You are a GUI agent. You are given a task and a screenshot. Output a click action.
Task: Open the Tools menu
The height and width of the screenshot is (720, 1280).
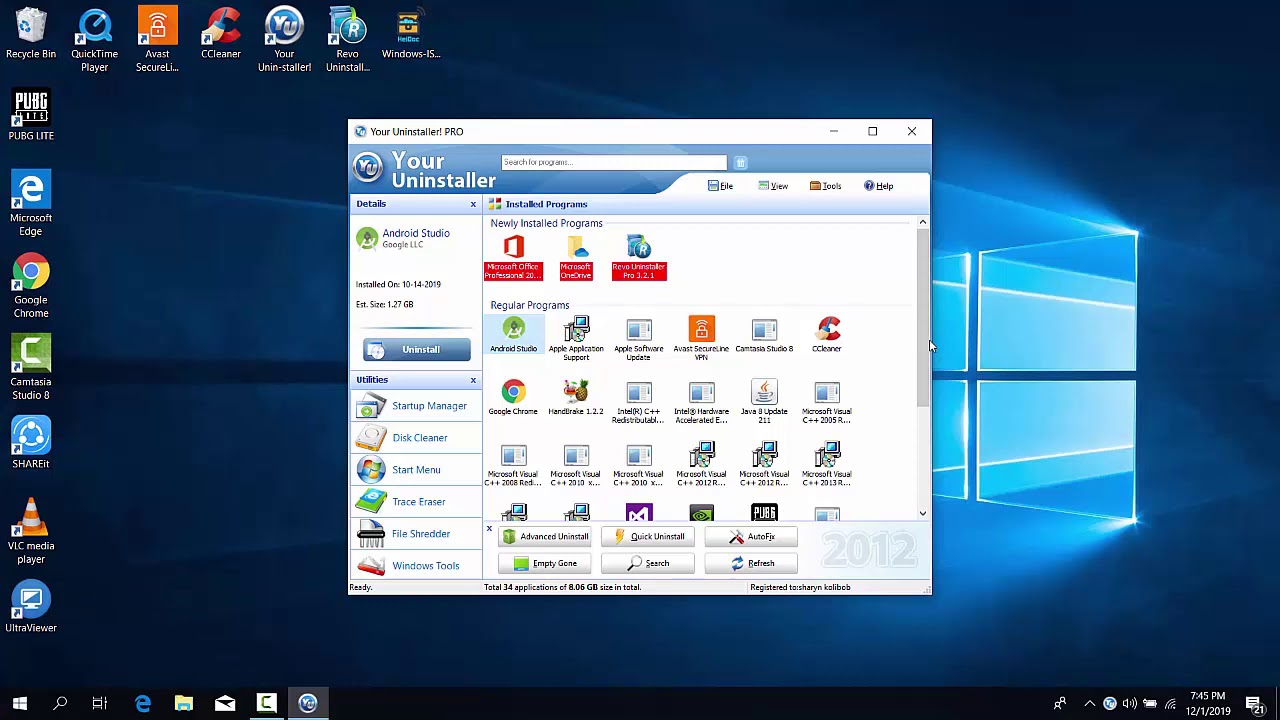click(826, 186)
